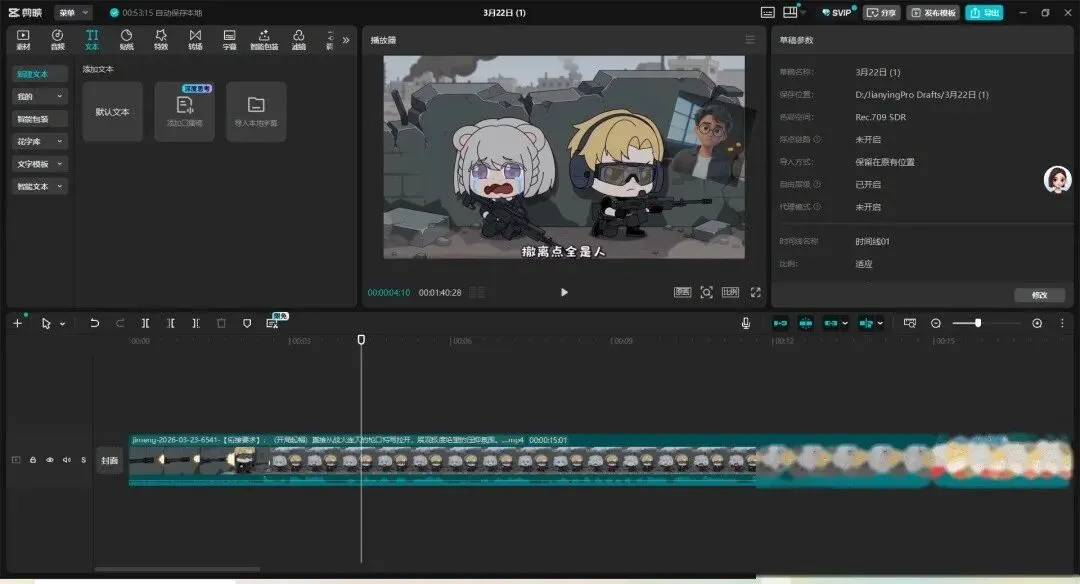Expand the 智能文本 category
This screenshot has width=1080, height=584.
[x=40, y=187]
